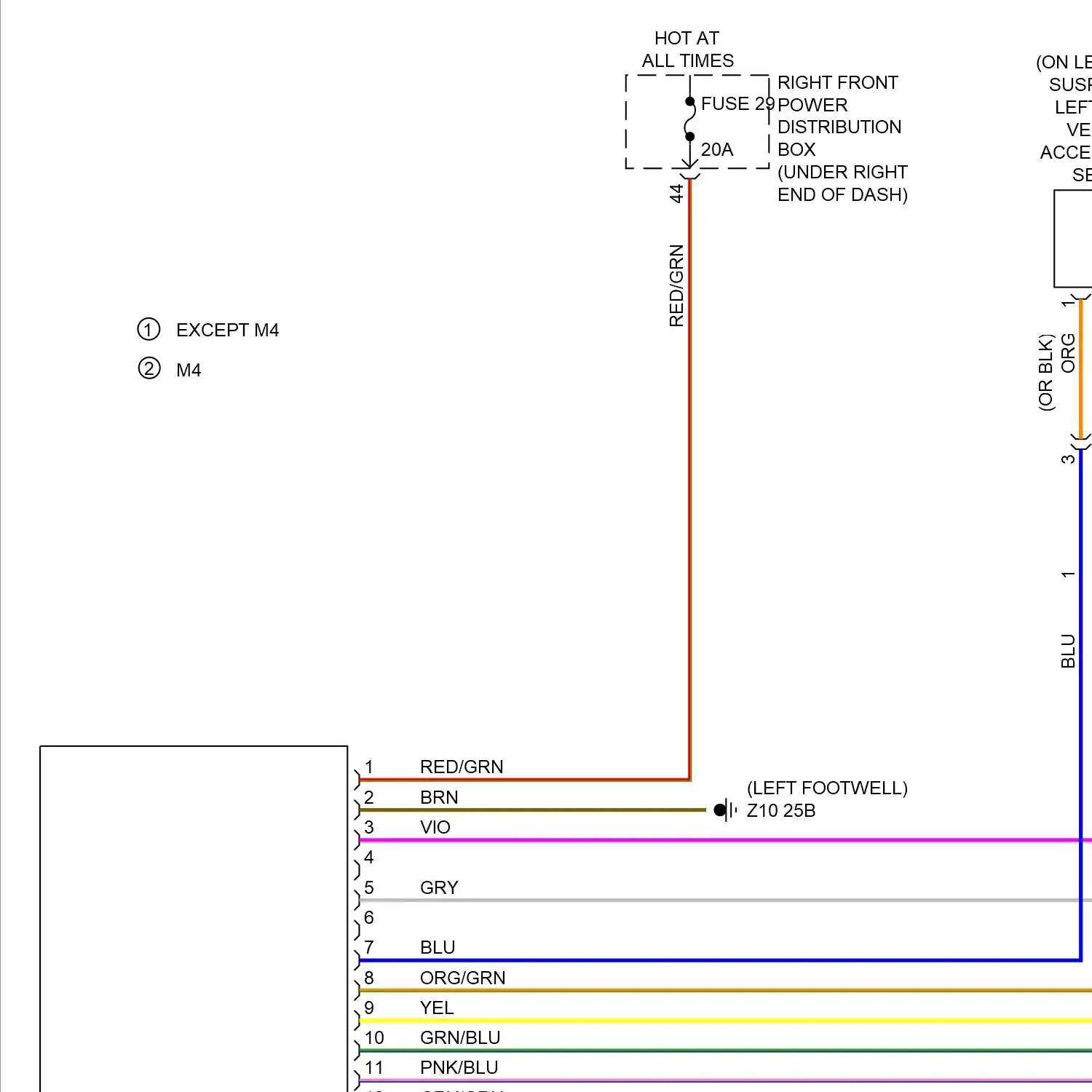Click the 'PNK/BLU' wire label at pin 11
Viewport: 1092px width, 1092px height.
click(459, 1068)
